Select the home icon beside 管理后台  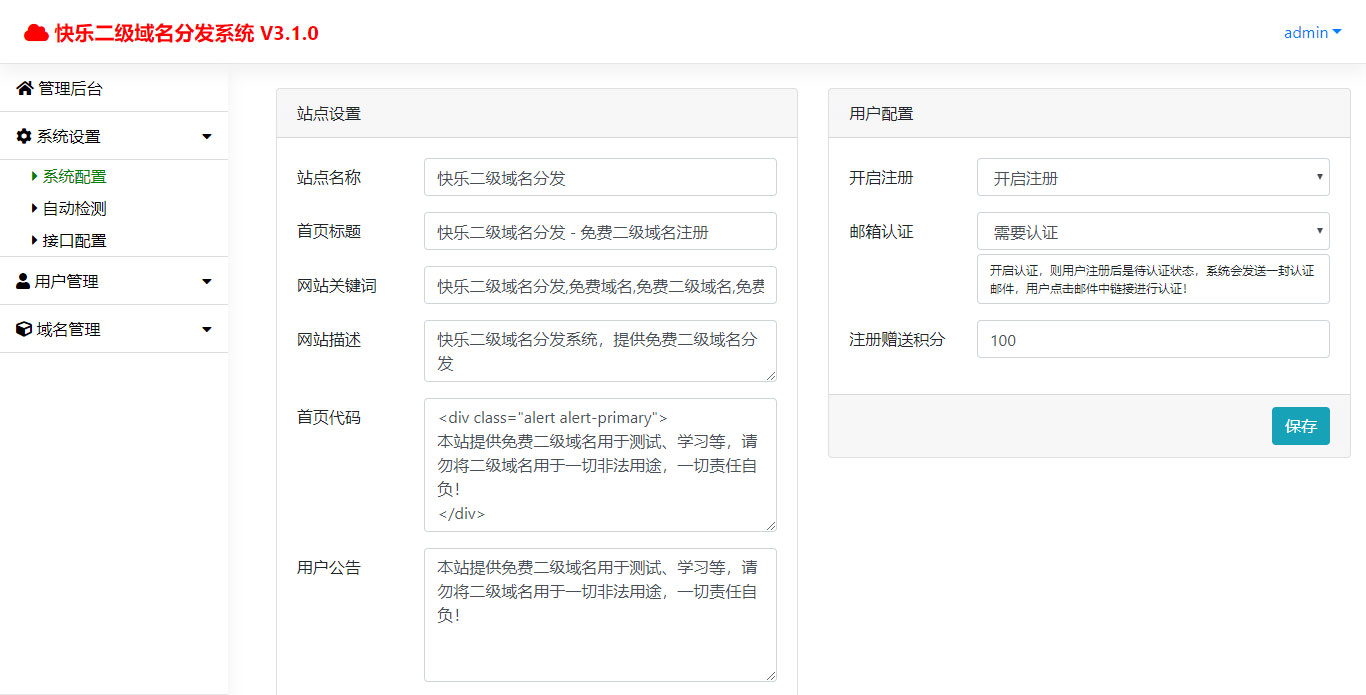(x=23, y=88)
